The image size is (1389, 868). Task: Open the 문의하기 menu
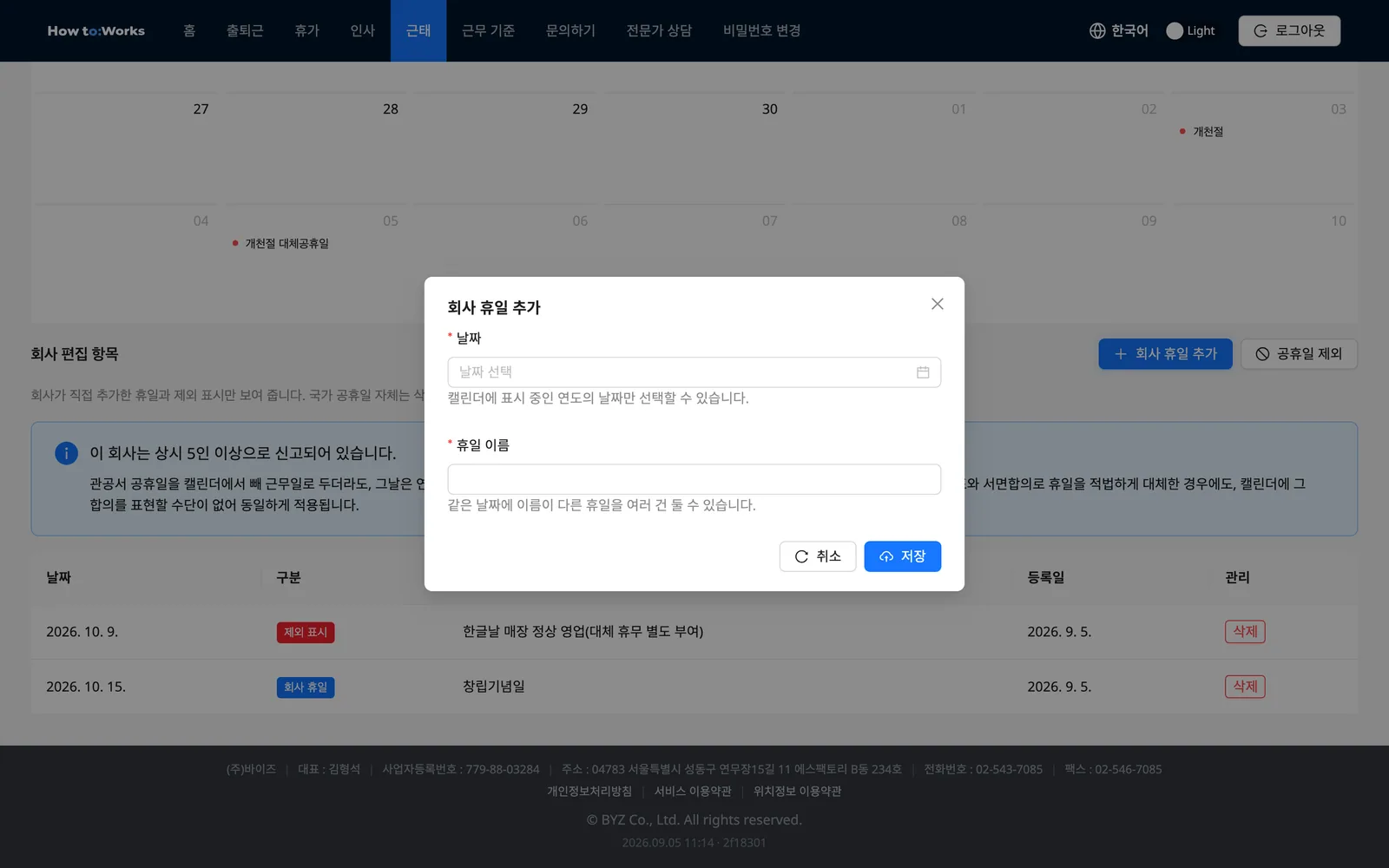point(570,30)
